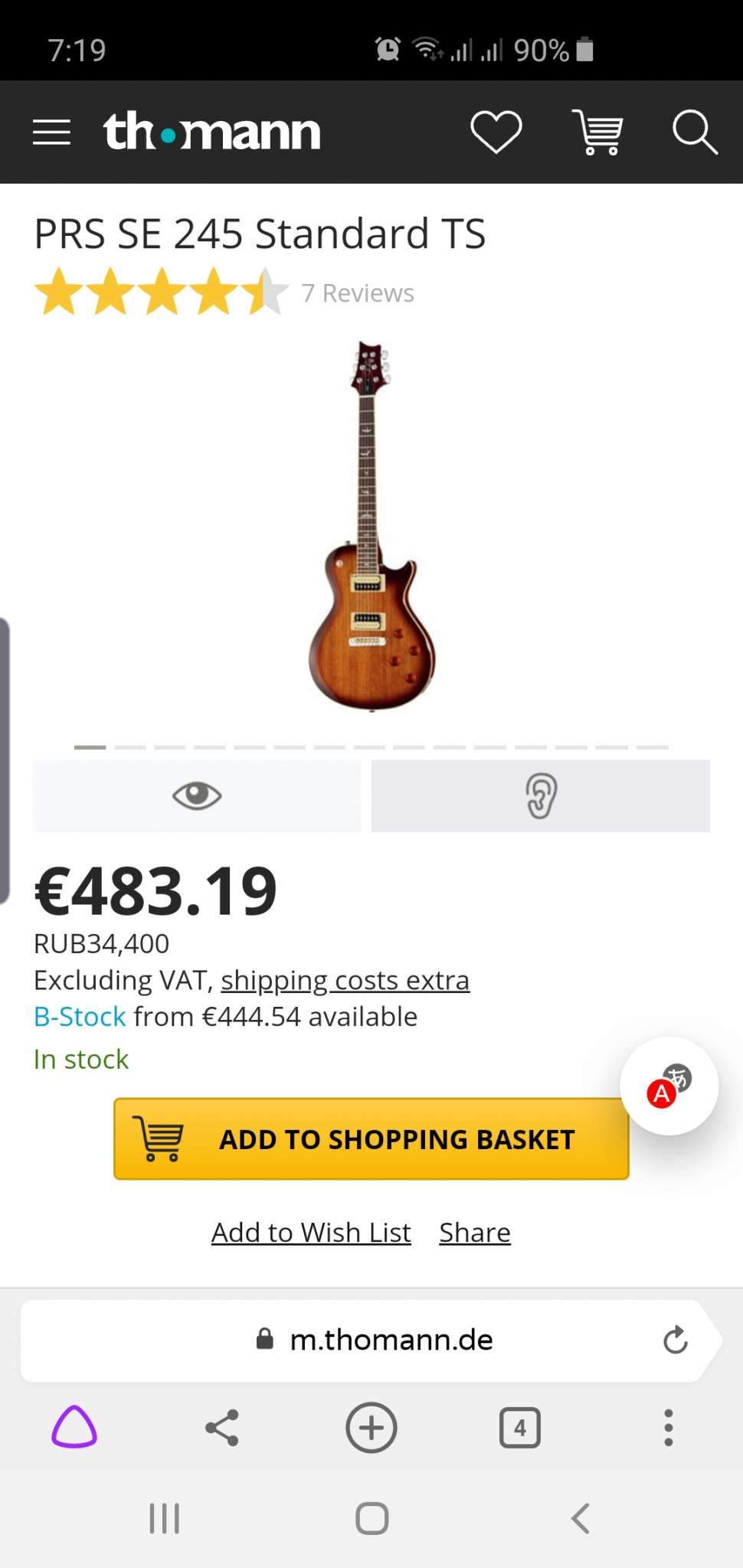Switch to the eye image view tab
This screenshot has width=743, height=1568.
click(x=197, y=795)
